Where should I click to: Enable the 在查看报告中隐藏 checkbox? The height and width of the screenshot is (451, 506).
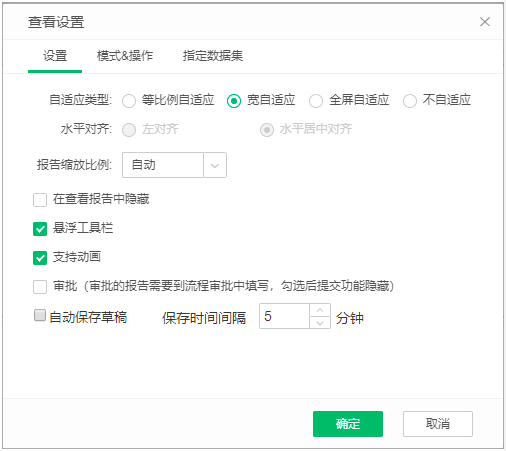[x=40, y=200]
